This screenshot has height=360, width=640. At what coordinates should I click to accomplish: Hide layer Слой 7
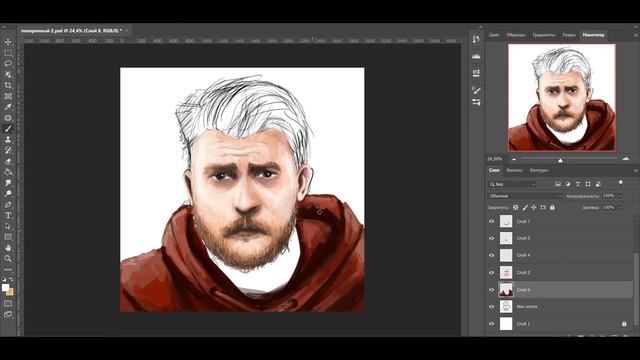[x=491, y=221]
